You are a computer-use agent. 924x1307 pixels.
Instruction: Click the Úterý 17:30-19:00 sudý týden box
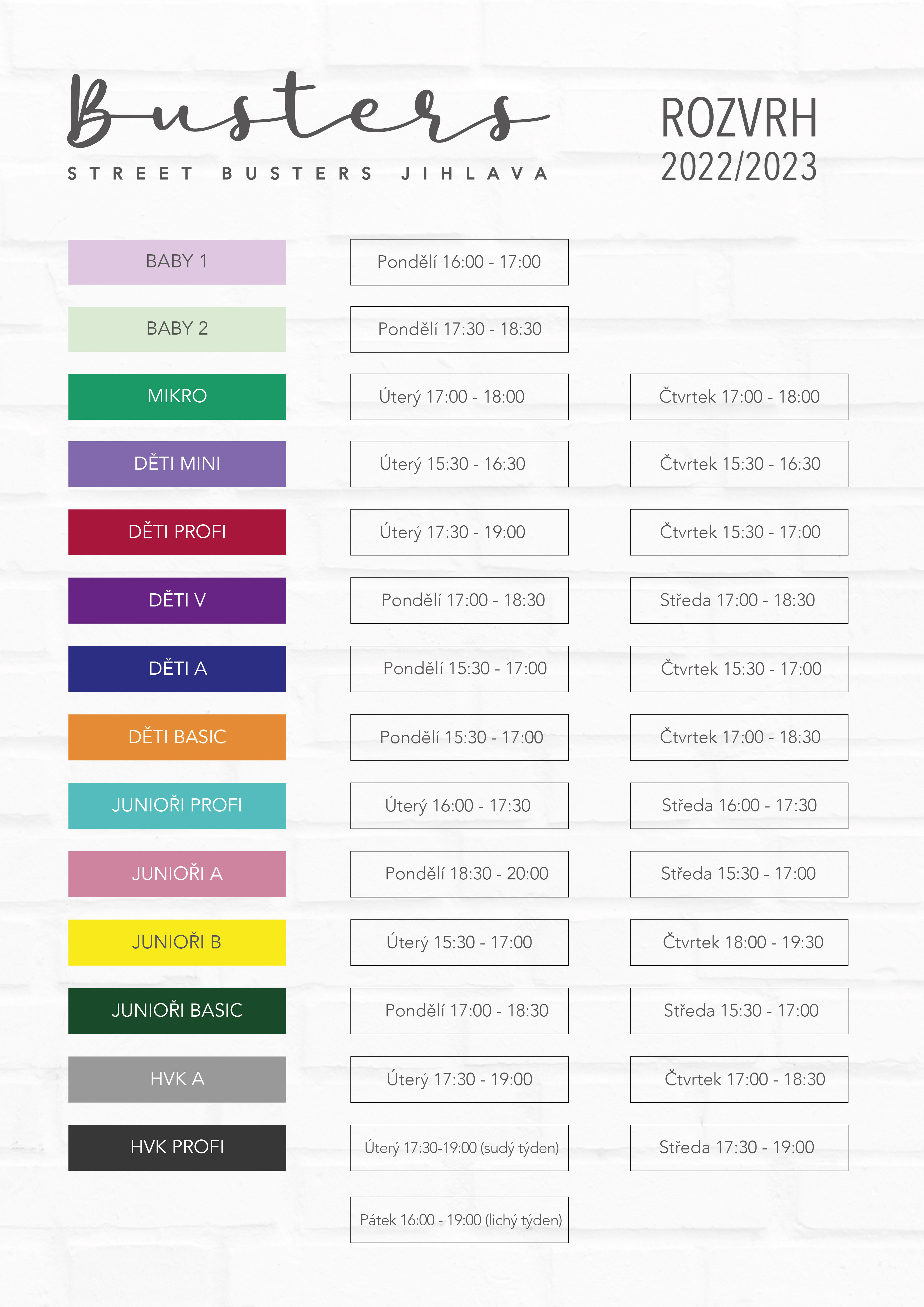459,1148
